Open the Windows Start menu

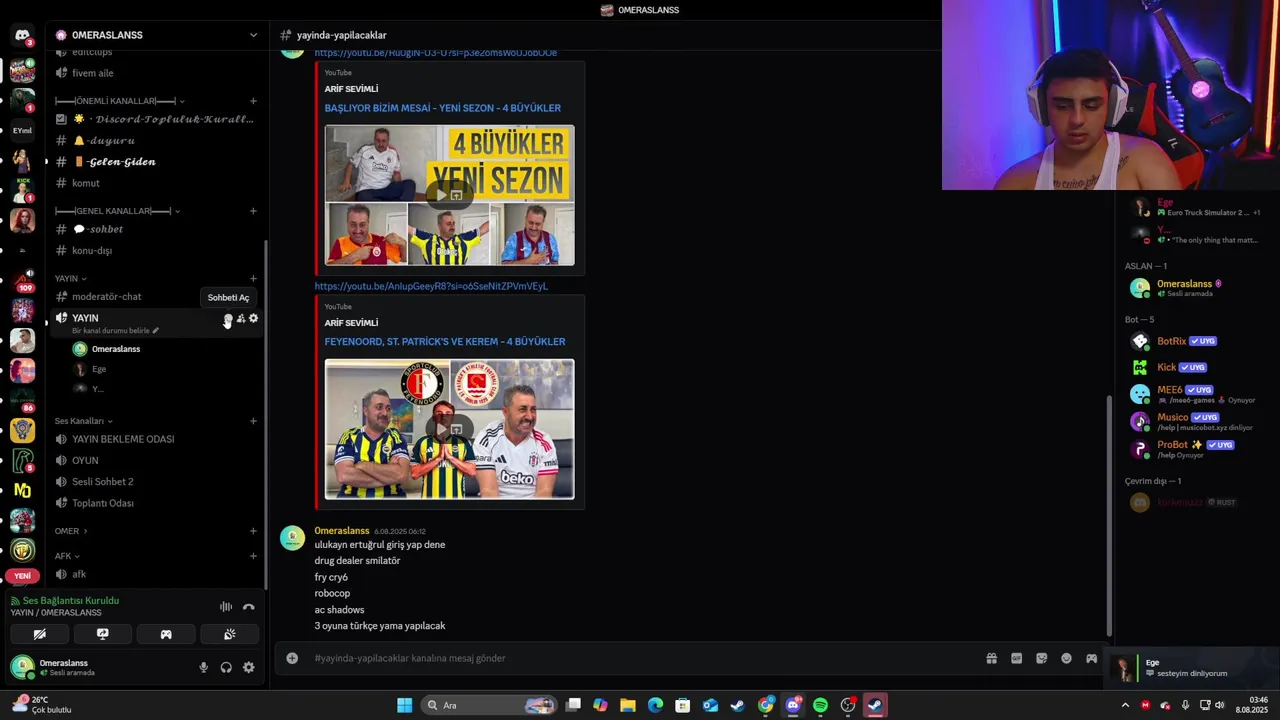click(x=404, y=705)
